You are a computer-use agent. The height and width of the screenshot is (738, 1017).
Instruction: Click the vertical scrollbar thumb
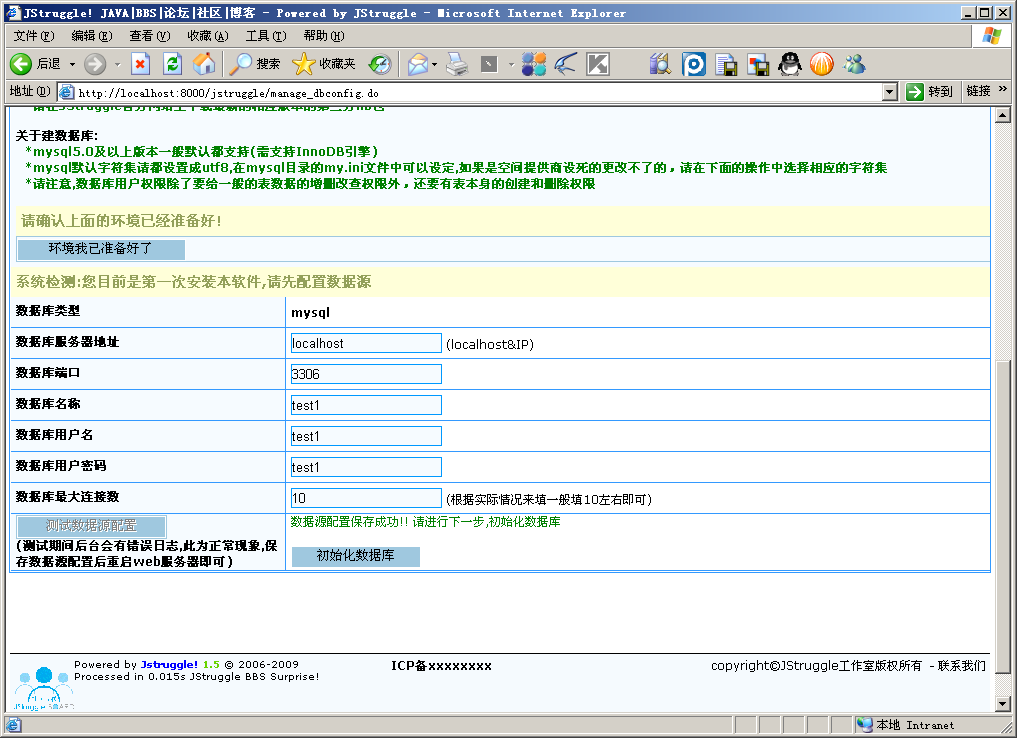(x=1003, y=518)
